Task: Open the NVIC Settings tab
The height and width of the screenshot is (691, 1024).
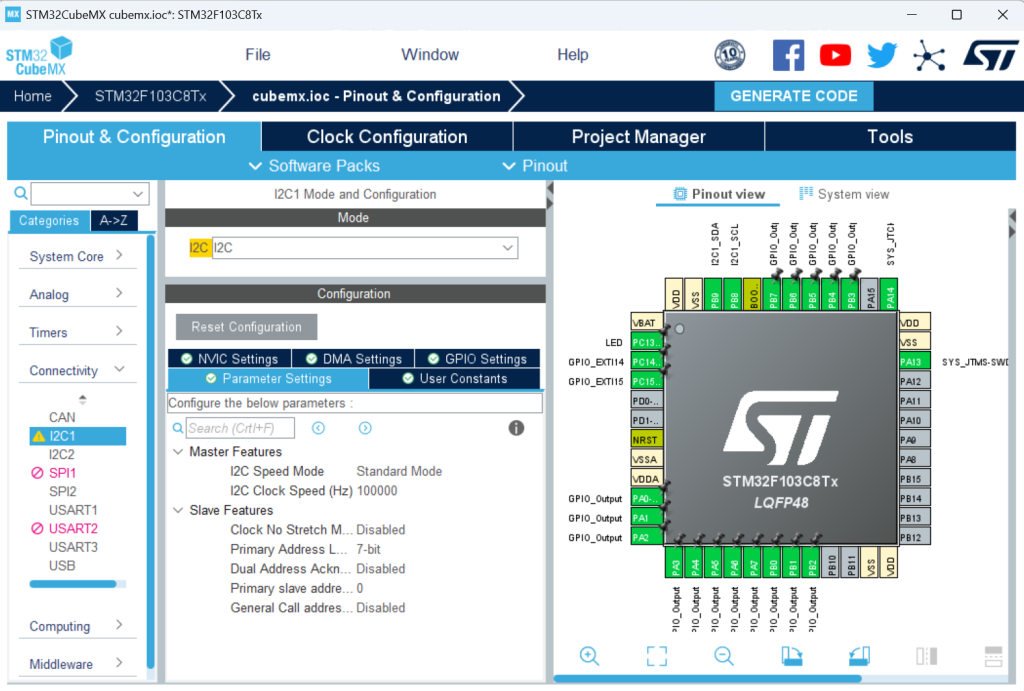Action: [x=230, y=359]
